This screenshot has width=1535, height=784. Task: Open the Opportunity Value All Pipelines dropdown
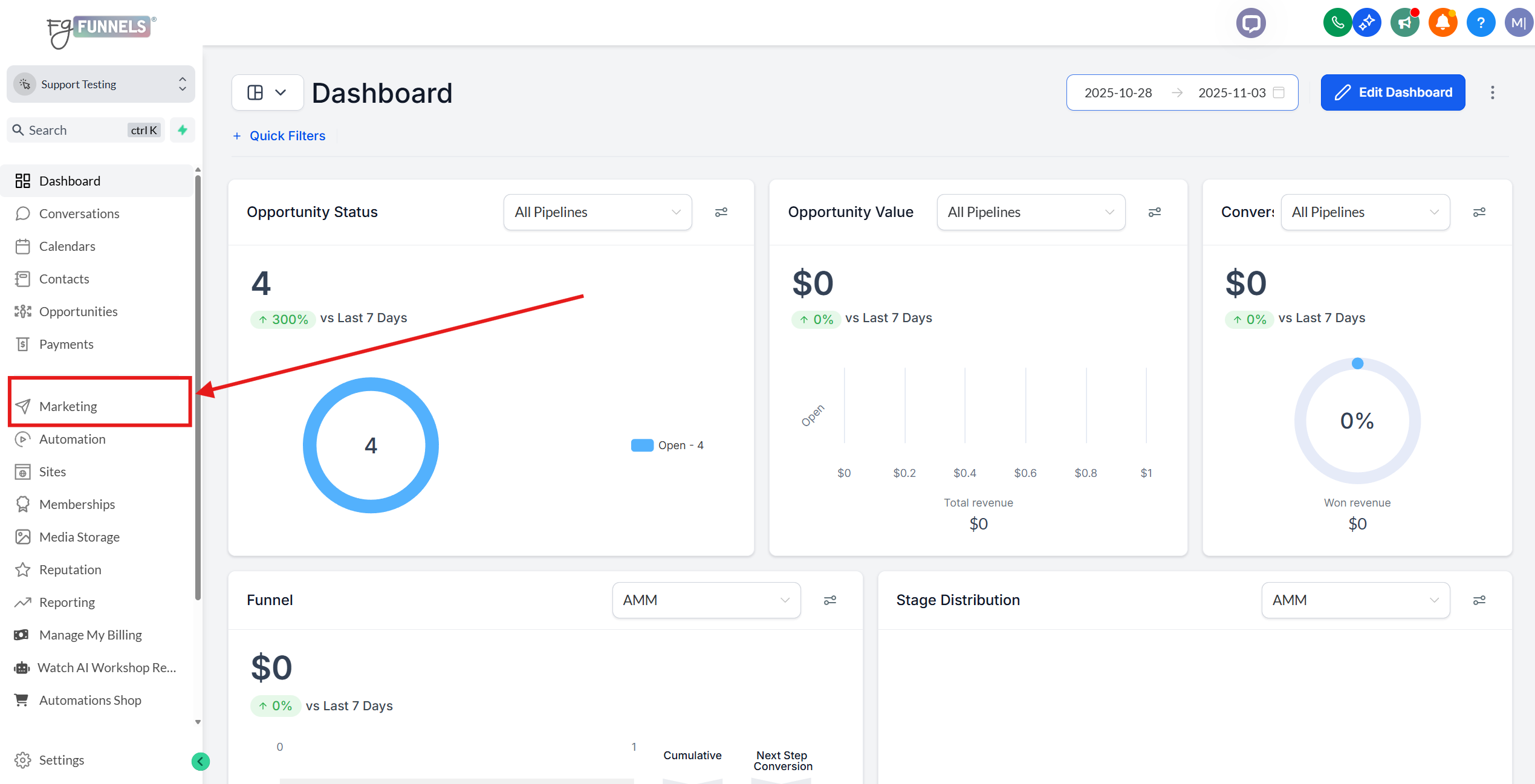pos(1031,212)
